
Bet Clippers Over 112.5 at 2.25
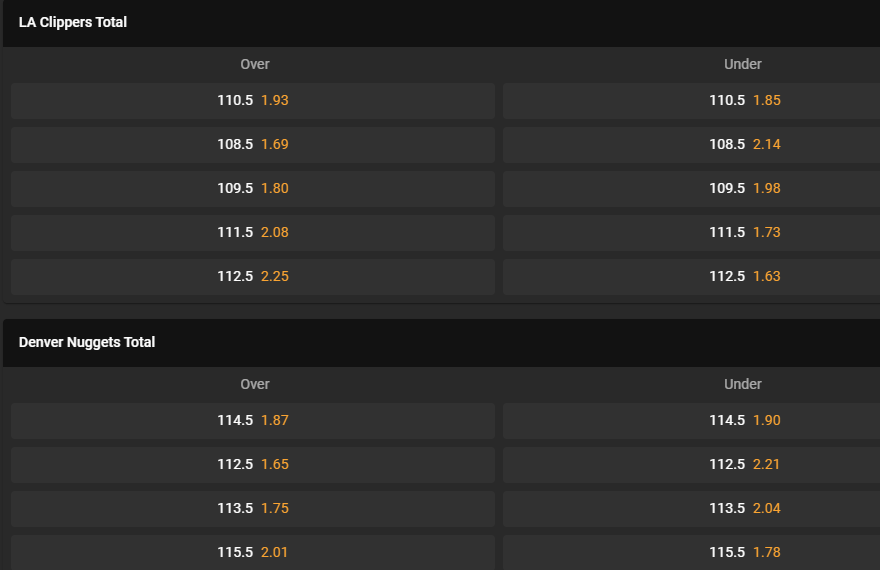(x=253, y=277)
